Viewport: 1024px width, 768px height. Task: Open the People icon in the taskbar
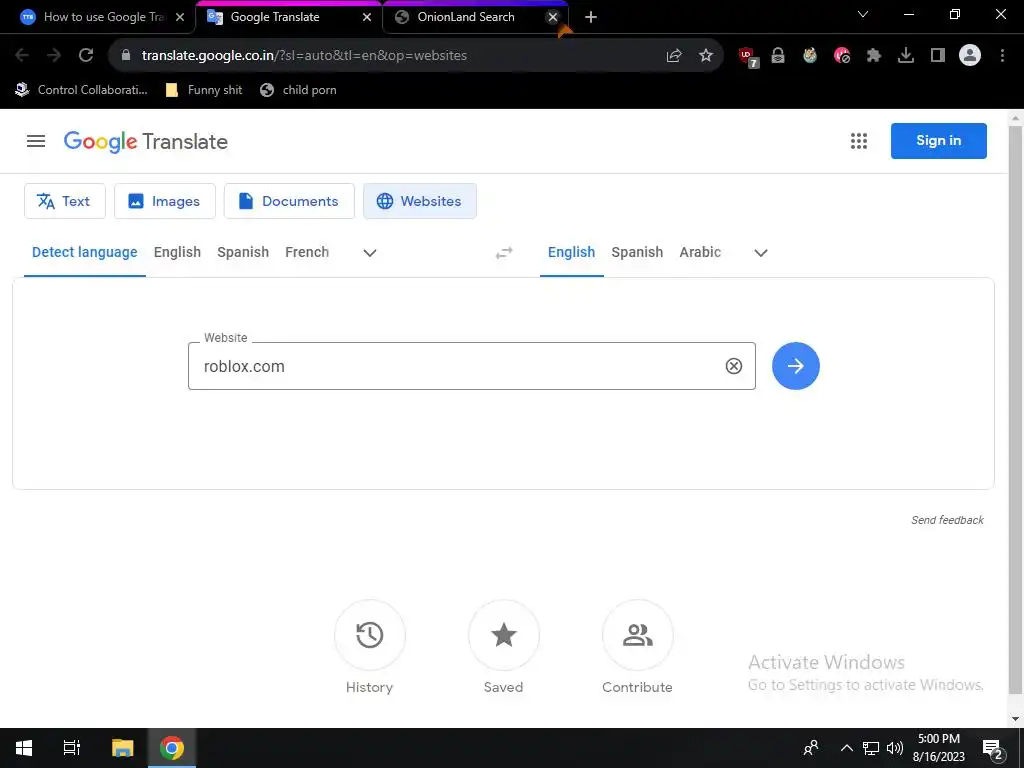coord(811,748)
